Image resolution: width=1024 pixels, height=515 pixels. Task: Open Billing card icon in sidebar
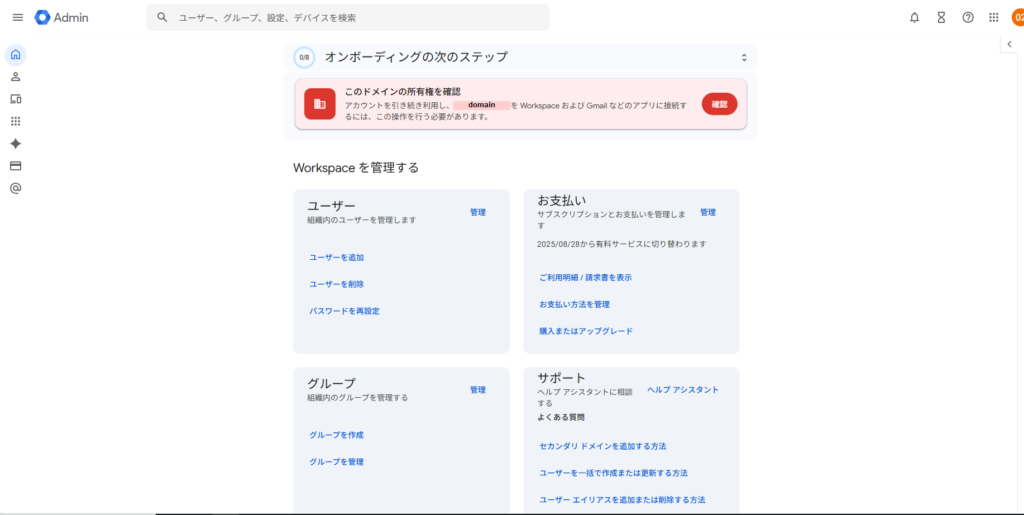pos(15,166)
